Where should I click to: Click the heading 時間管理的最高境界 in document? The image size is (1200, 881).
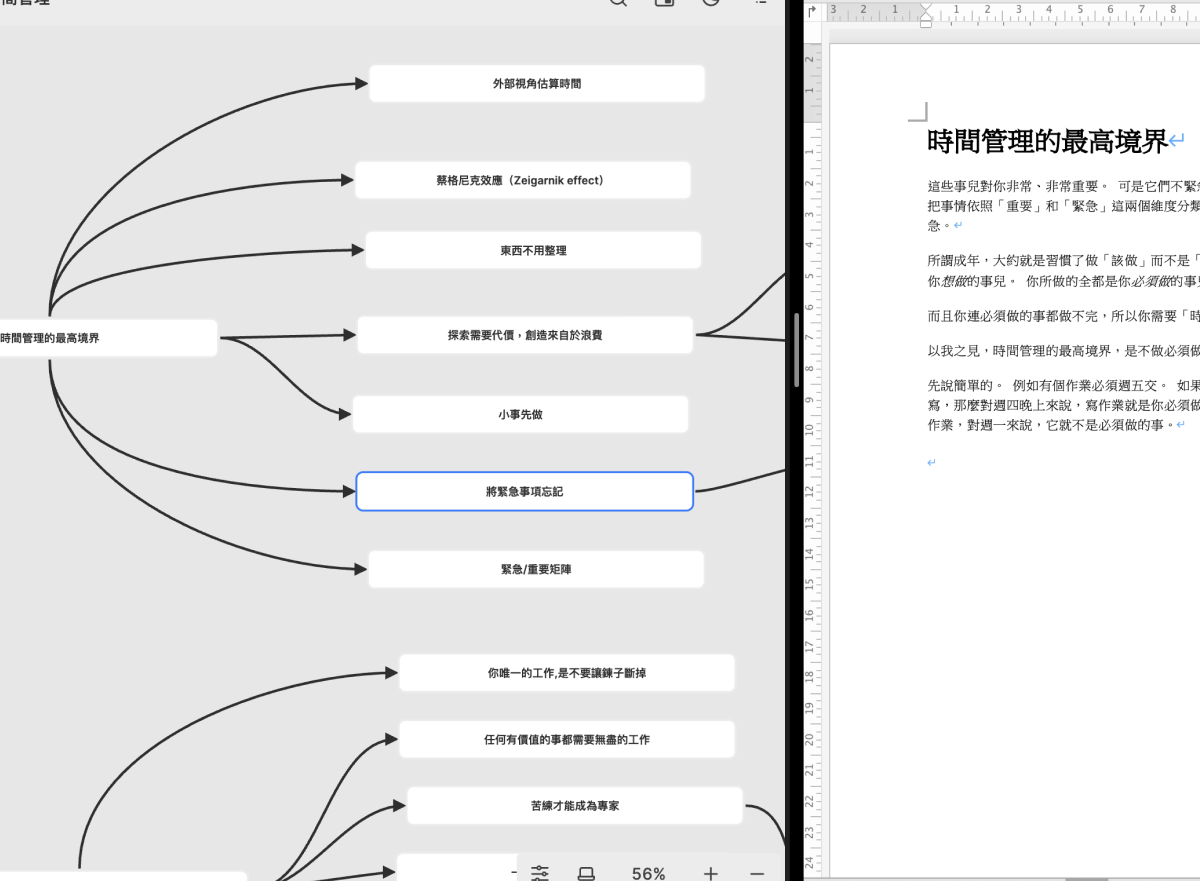(1048, 141)
